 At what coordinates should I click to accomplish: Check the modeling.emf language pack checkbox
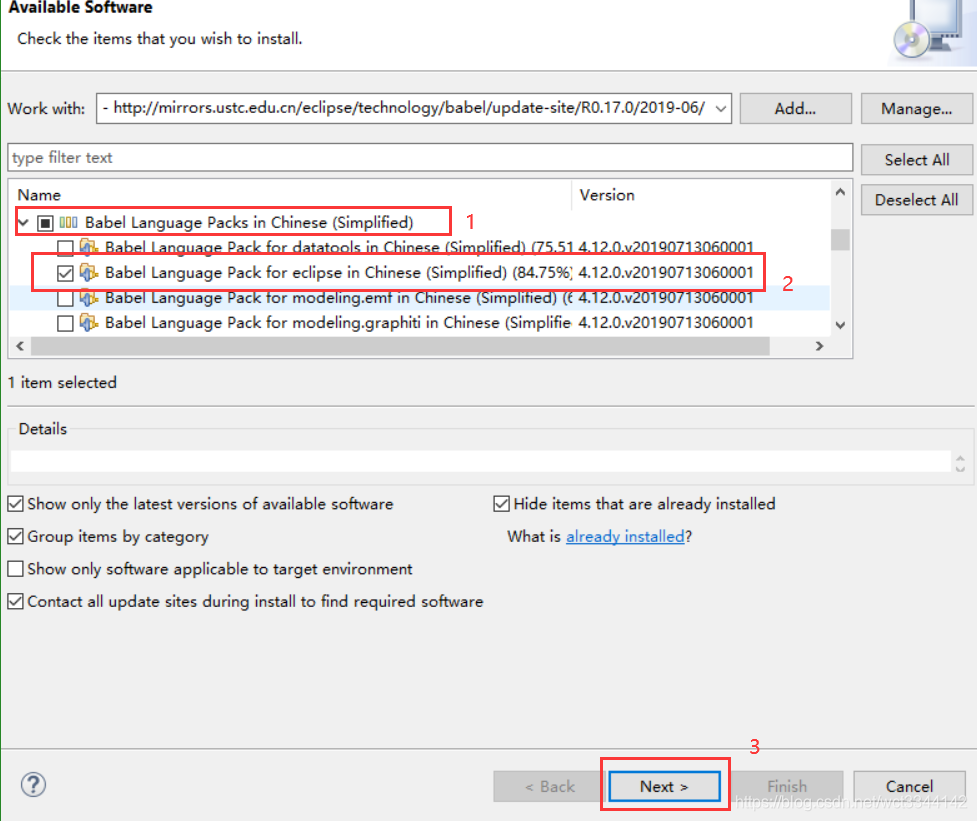tap(65, 298)
